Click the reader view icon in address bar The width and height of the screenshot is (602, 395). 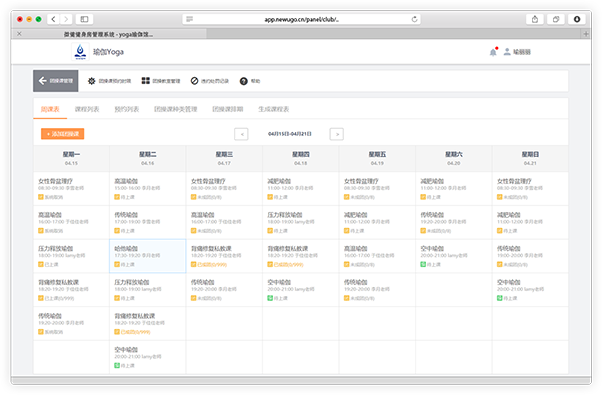(189, 19)
